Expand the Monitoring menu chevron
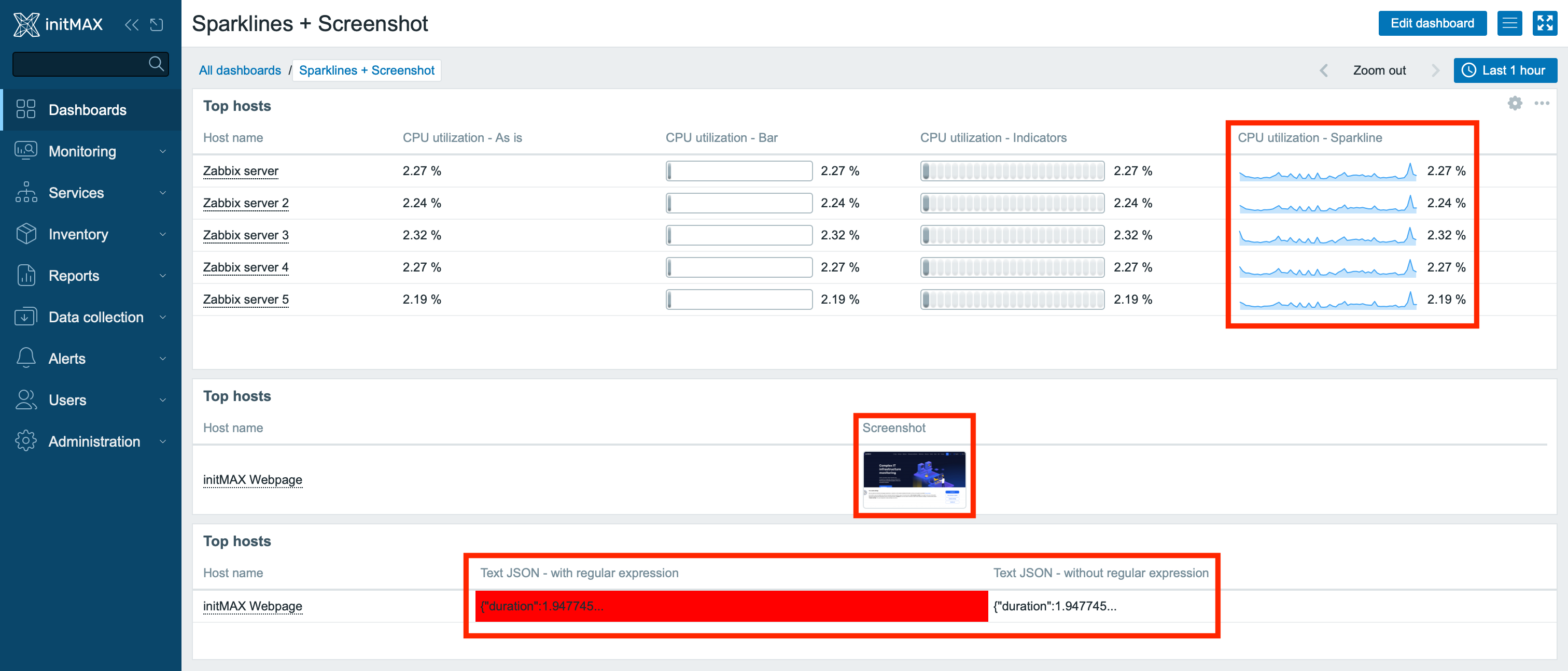The height and width of the screenshot is (671, 1568). 162,151
